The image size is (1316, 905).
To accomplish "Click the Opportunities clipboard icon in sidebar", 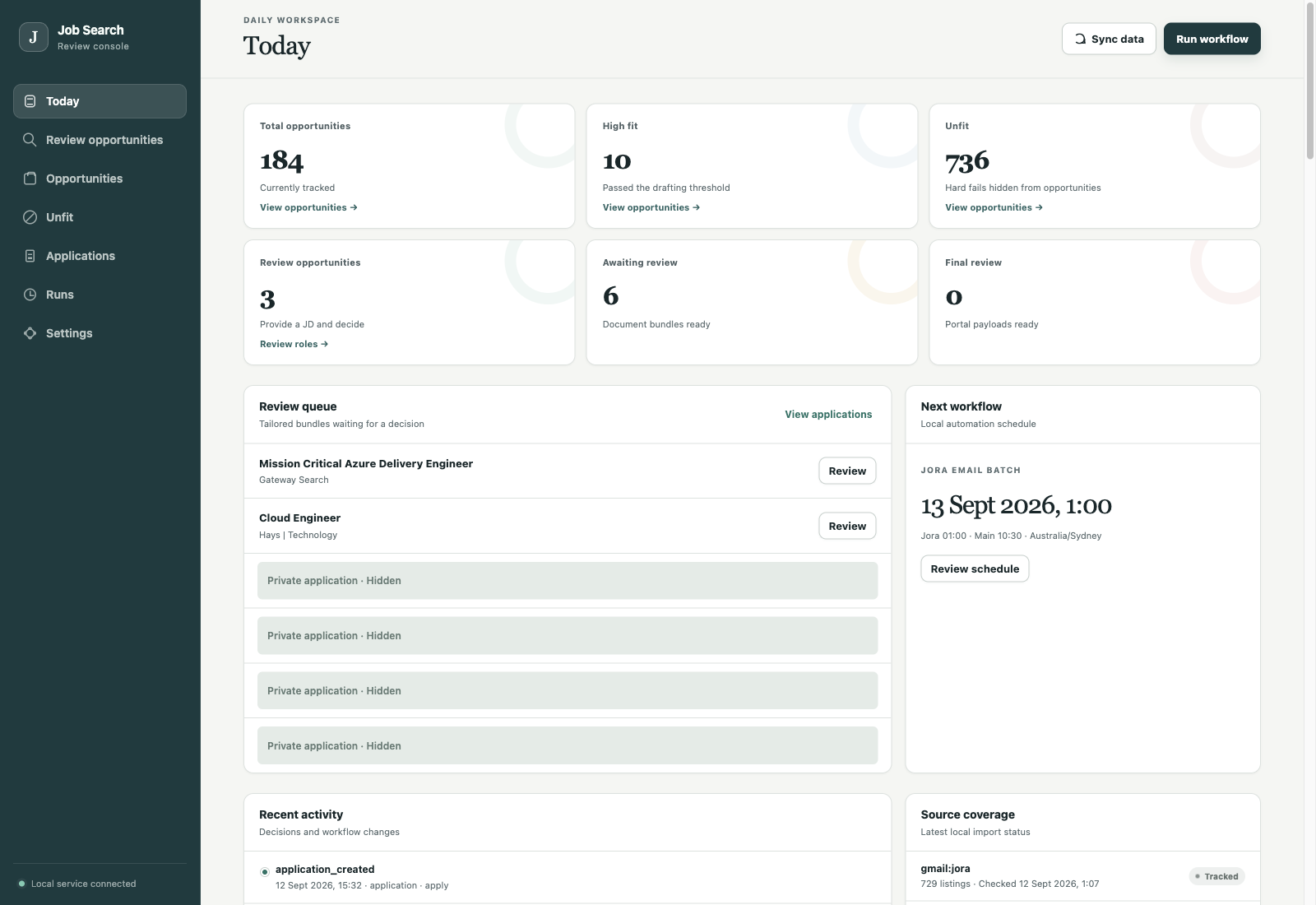I will pyautogui.click(x=30, y=179).
